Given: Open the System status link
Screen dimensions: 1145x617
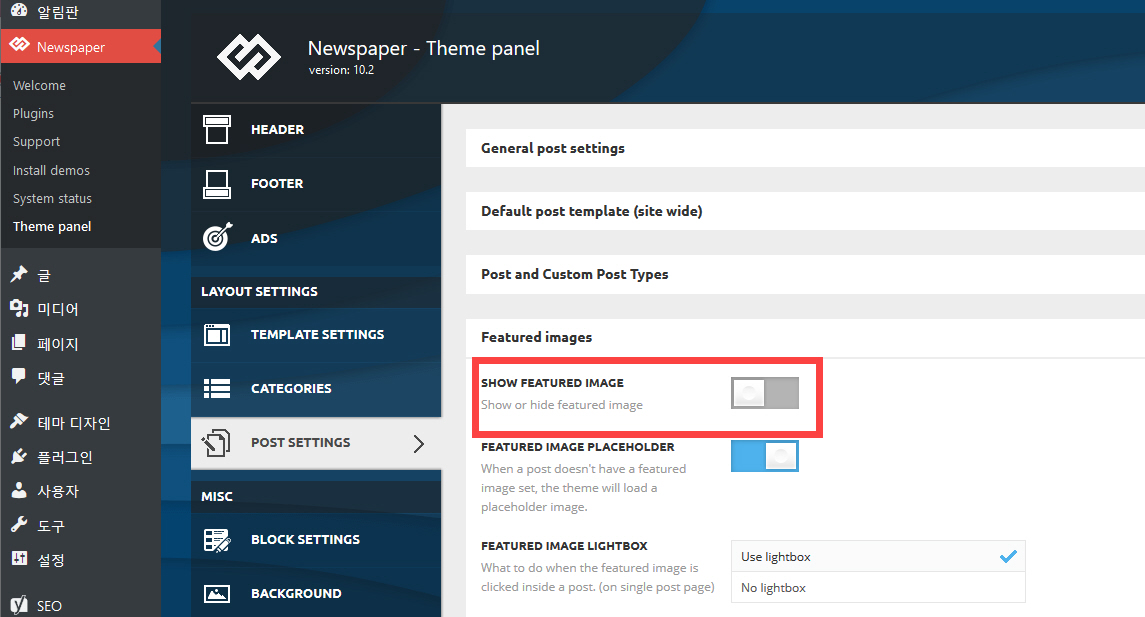Looking at the screenshot, I should point(53,199).
